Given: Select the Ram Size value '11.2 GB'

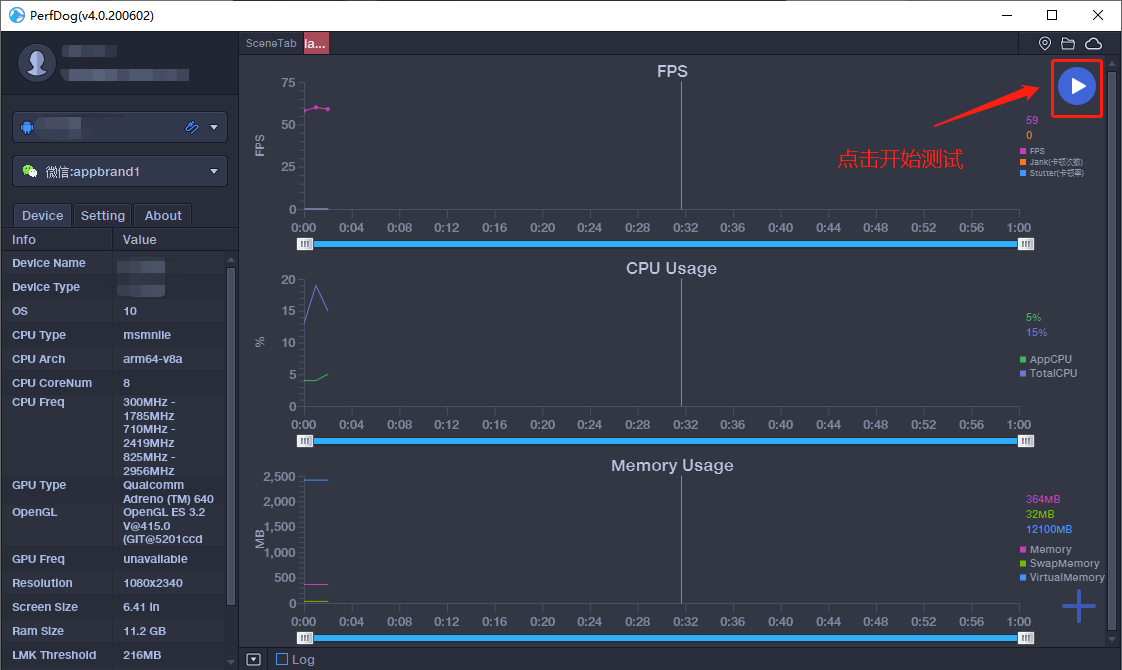Looking at the screenshot, I should [144, 631].
